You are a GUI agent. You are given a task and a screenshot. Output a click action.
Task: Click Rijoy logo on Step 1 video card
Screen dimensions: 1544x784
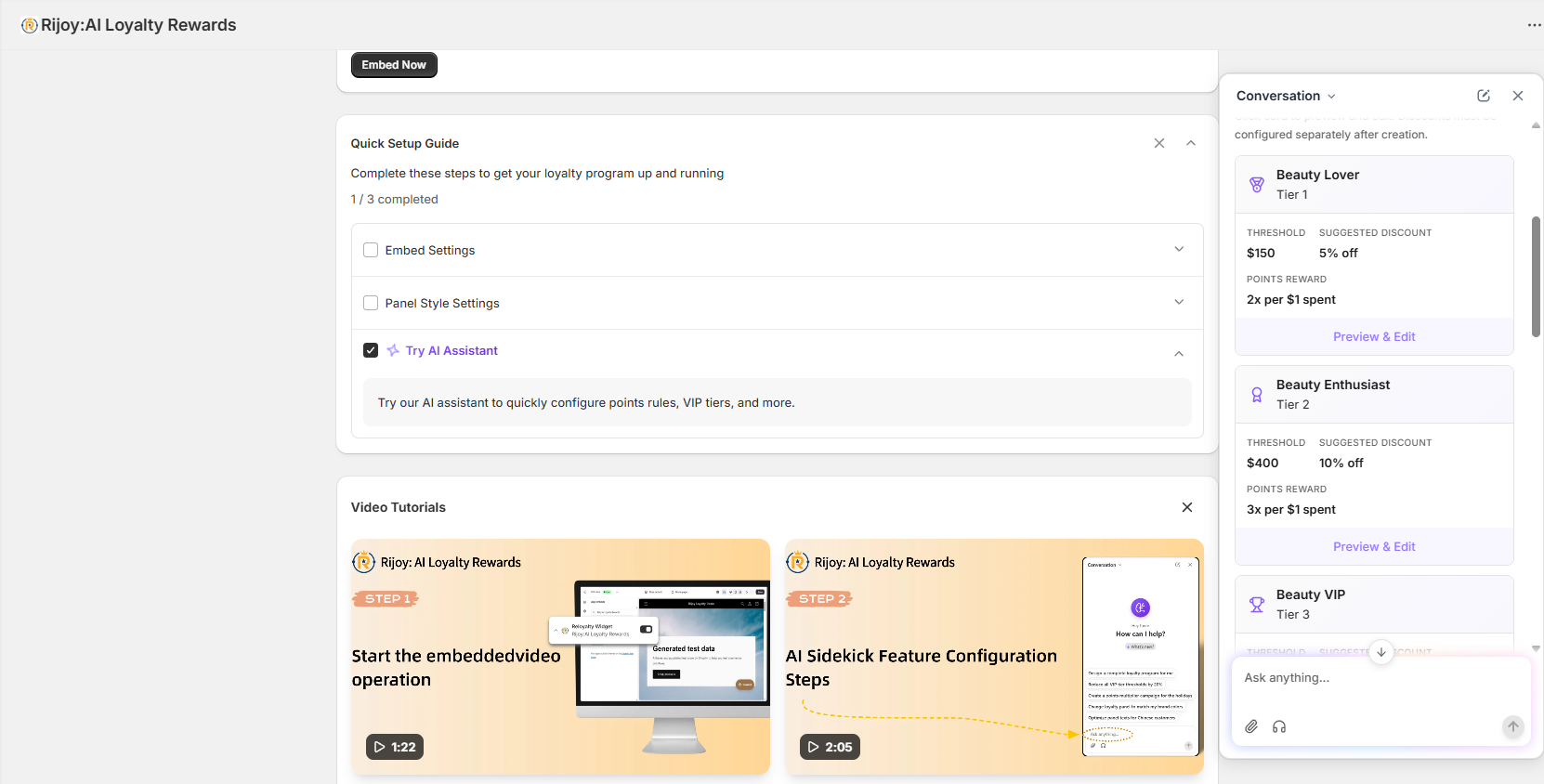coord(363,562)
